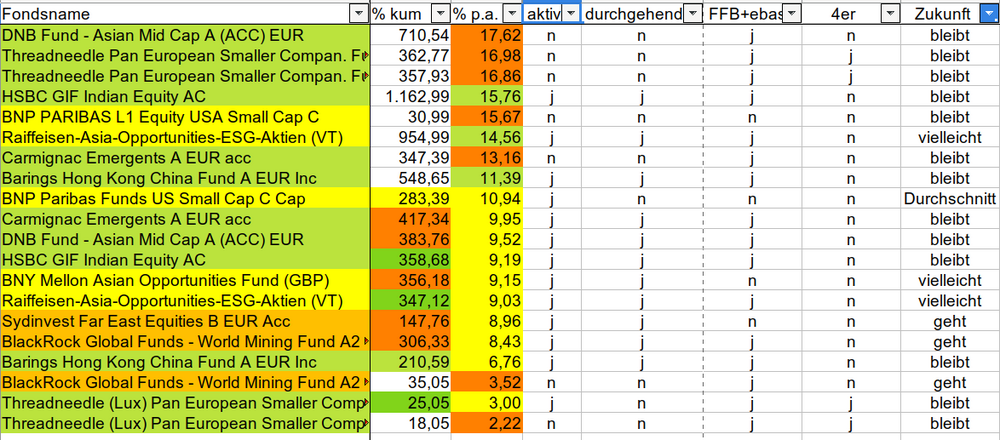1000x440 pixels.
Task: Select the % p.a. value 9,95
Action: 487,219
